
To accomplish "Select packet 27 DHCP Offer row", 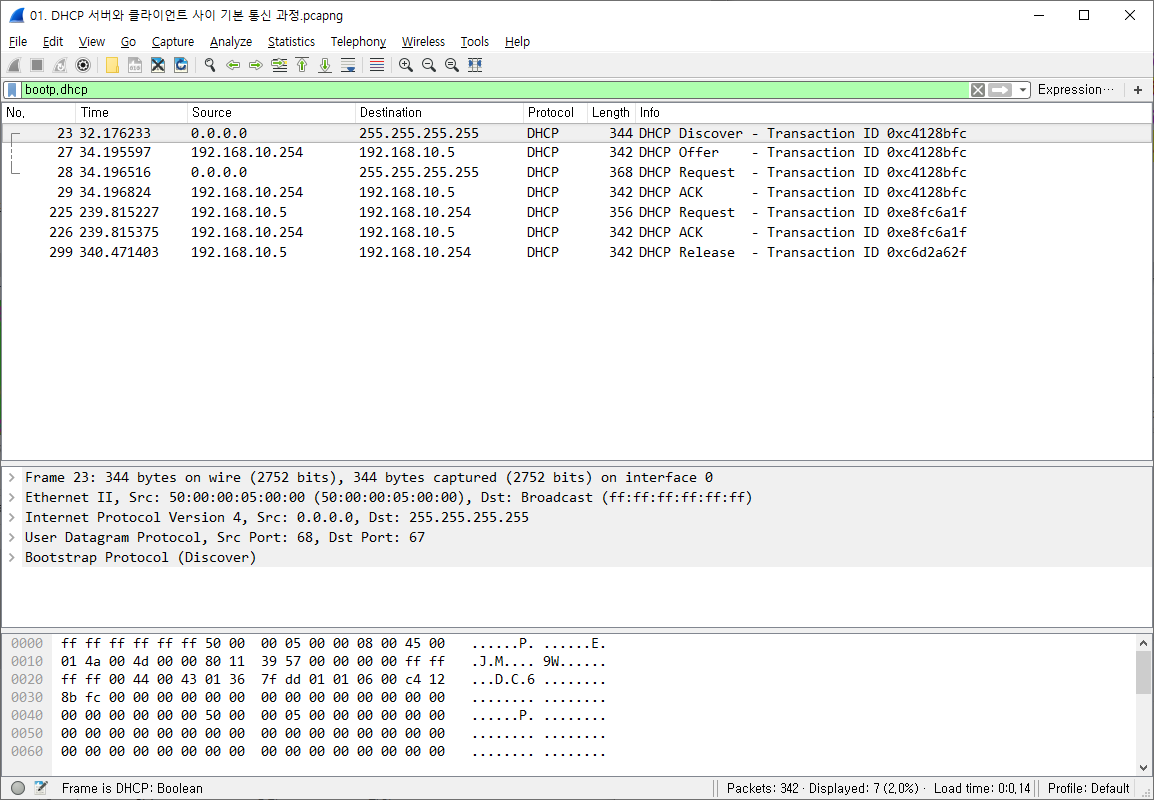I will pyautogui.click(x=577, y=152).
